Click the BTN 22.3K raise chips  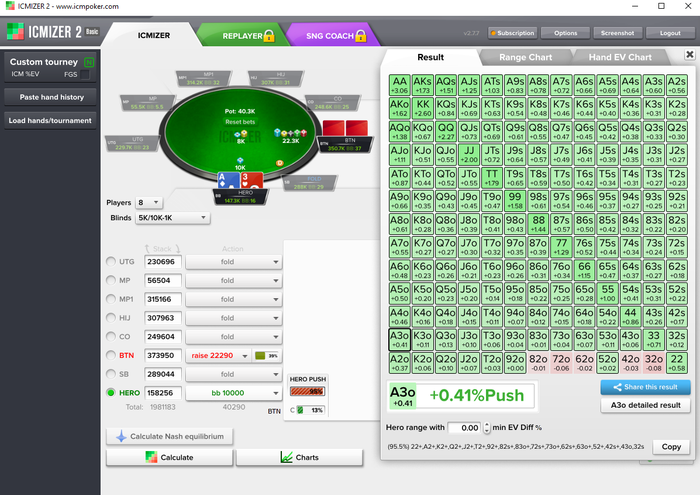(x=290, y=133)
